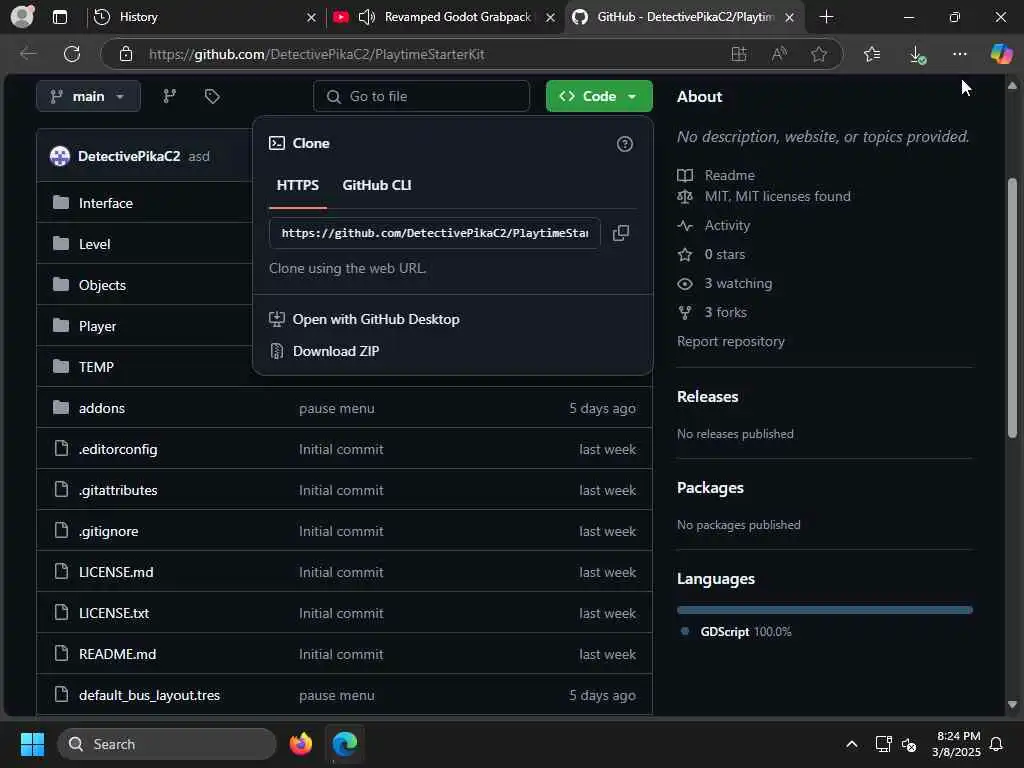Close the Revamped Godot Grabpack tab
The image size is (1024, 768).
tap(551, 18)
